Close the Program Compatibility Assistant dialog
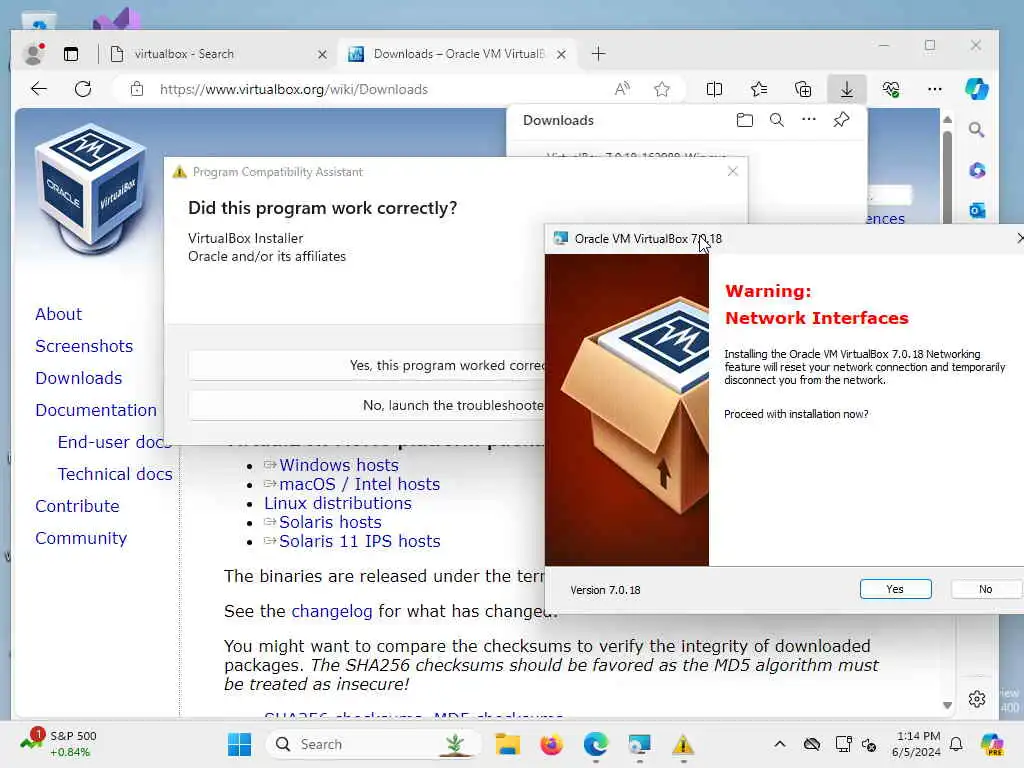The image size is (1024, 768). click(733, 171)
